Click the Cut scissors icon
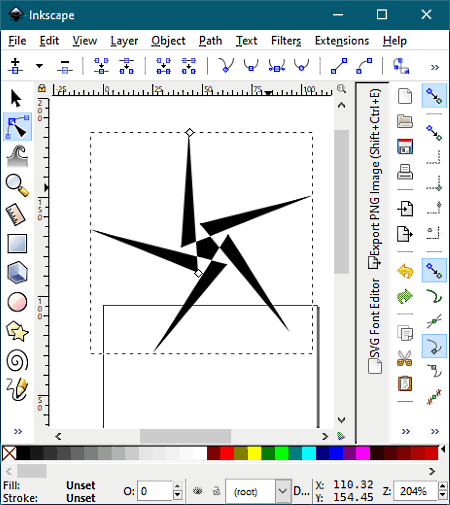This screenshot has width=450, height=505. coord(405,358)
